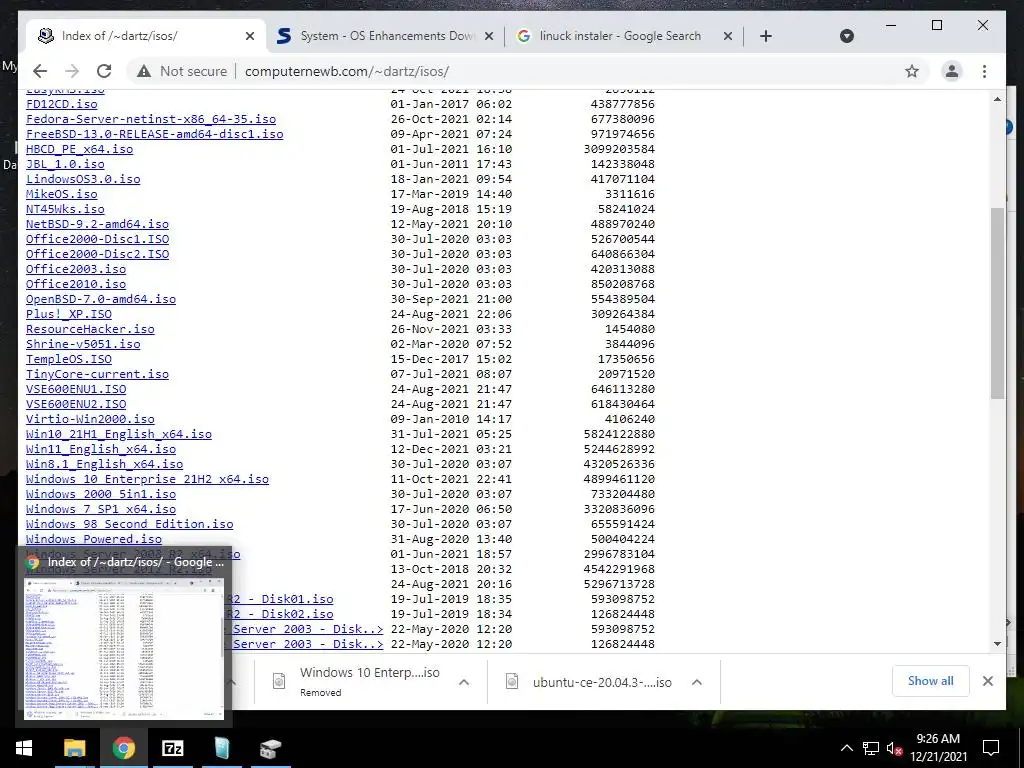The height and width of the screenshot is (768, 1024).
Task: Open File Explorer from the taskbar
Action: 74,748
